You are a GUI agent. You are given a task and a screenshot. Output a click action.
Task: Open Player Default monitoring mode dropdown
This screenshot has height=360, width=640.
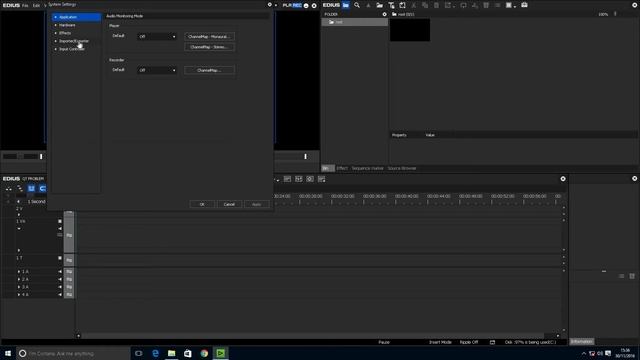coord(157,36)
